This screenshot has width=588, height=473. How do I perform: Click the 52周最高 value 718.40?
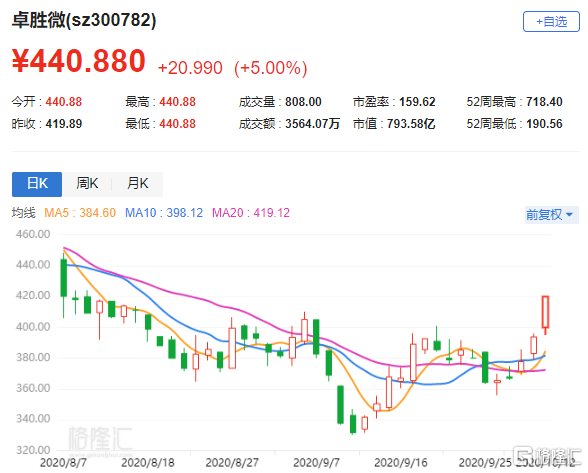544,102
